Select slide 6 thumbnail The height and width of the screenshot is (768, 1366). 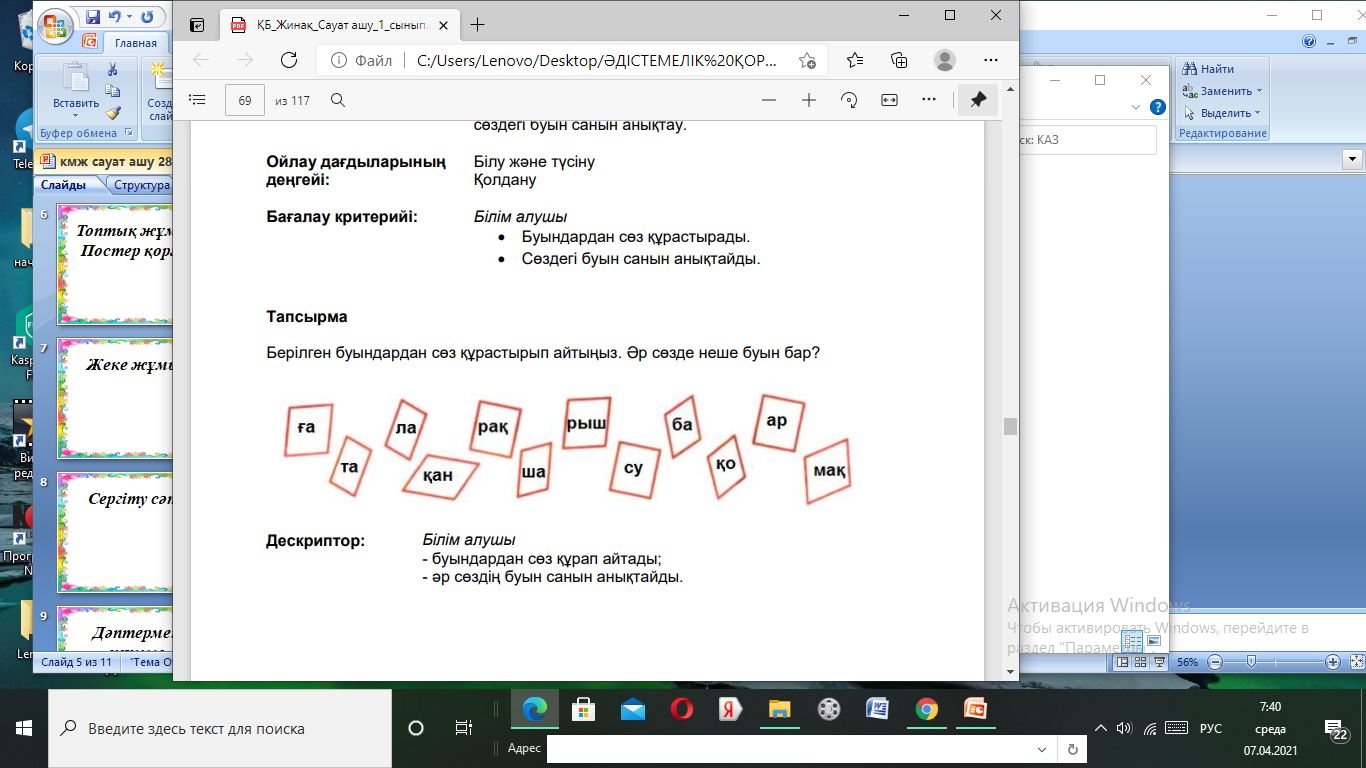(x=116, y=263)
